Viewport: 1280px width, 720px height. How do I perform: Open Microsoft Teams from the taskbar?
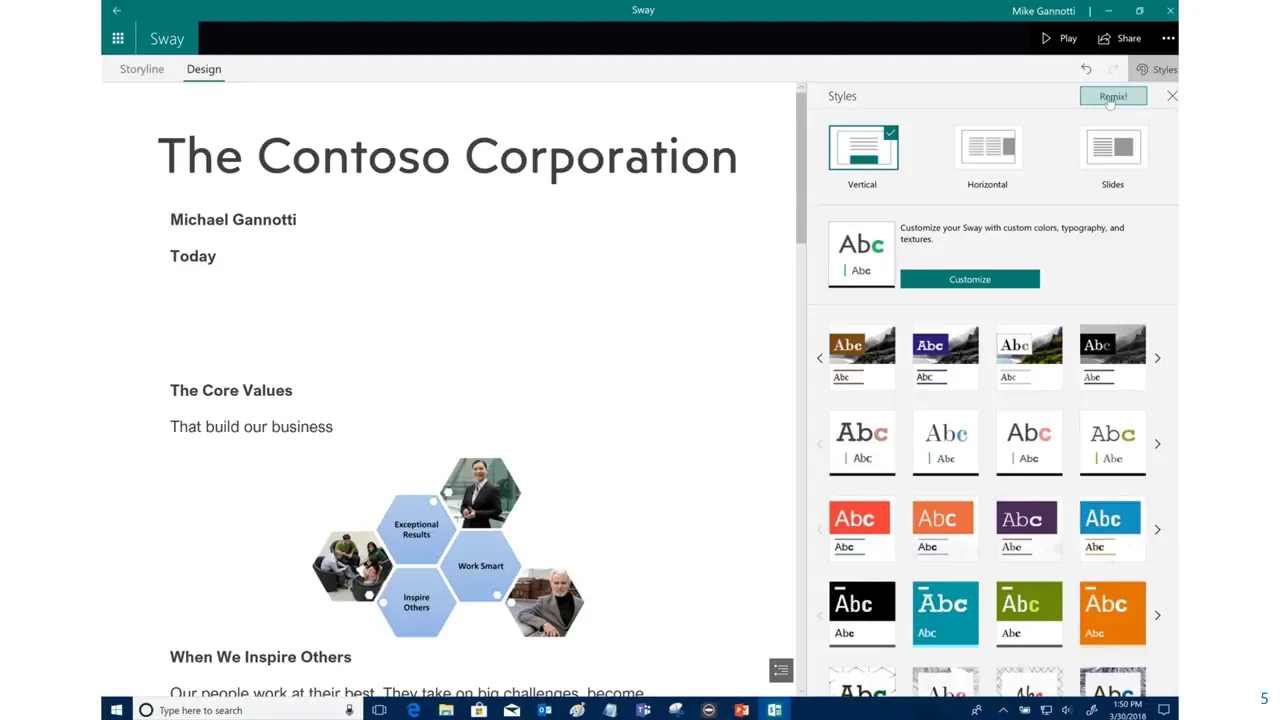click(x=643, y=710)
